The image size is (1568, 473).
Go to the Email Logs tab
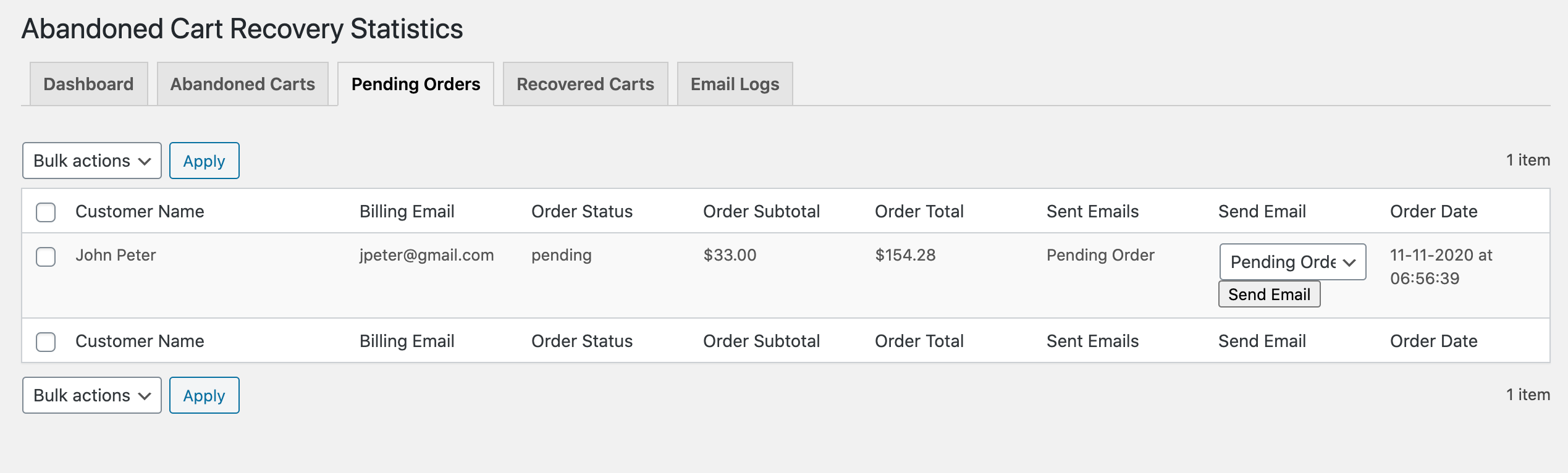tap(735, 84)
